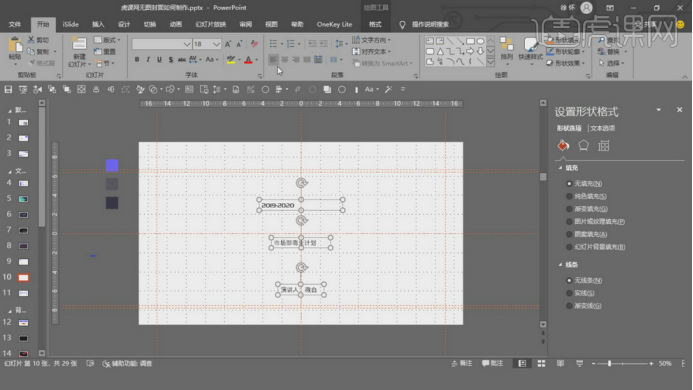This screenshot has height=390, width=693.
Task: Select the right arrow shape in the gallery
Action: coord(470,51)
